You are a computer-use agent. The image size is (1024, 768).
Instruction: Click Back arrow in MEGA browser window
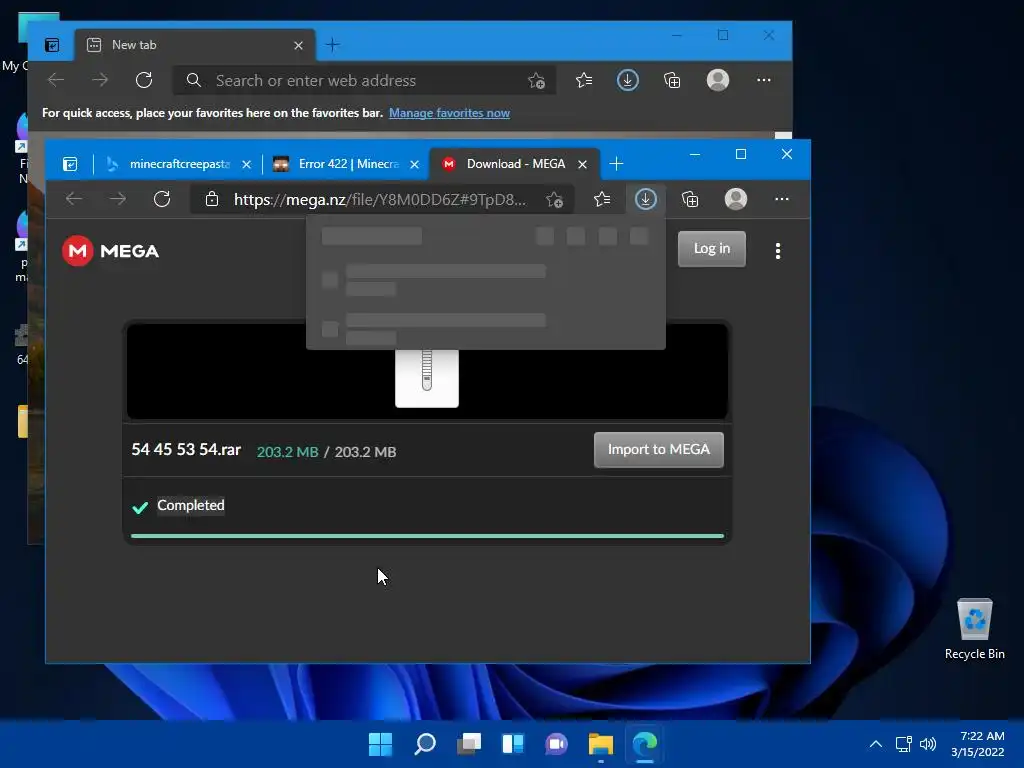click(74, 199)
